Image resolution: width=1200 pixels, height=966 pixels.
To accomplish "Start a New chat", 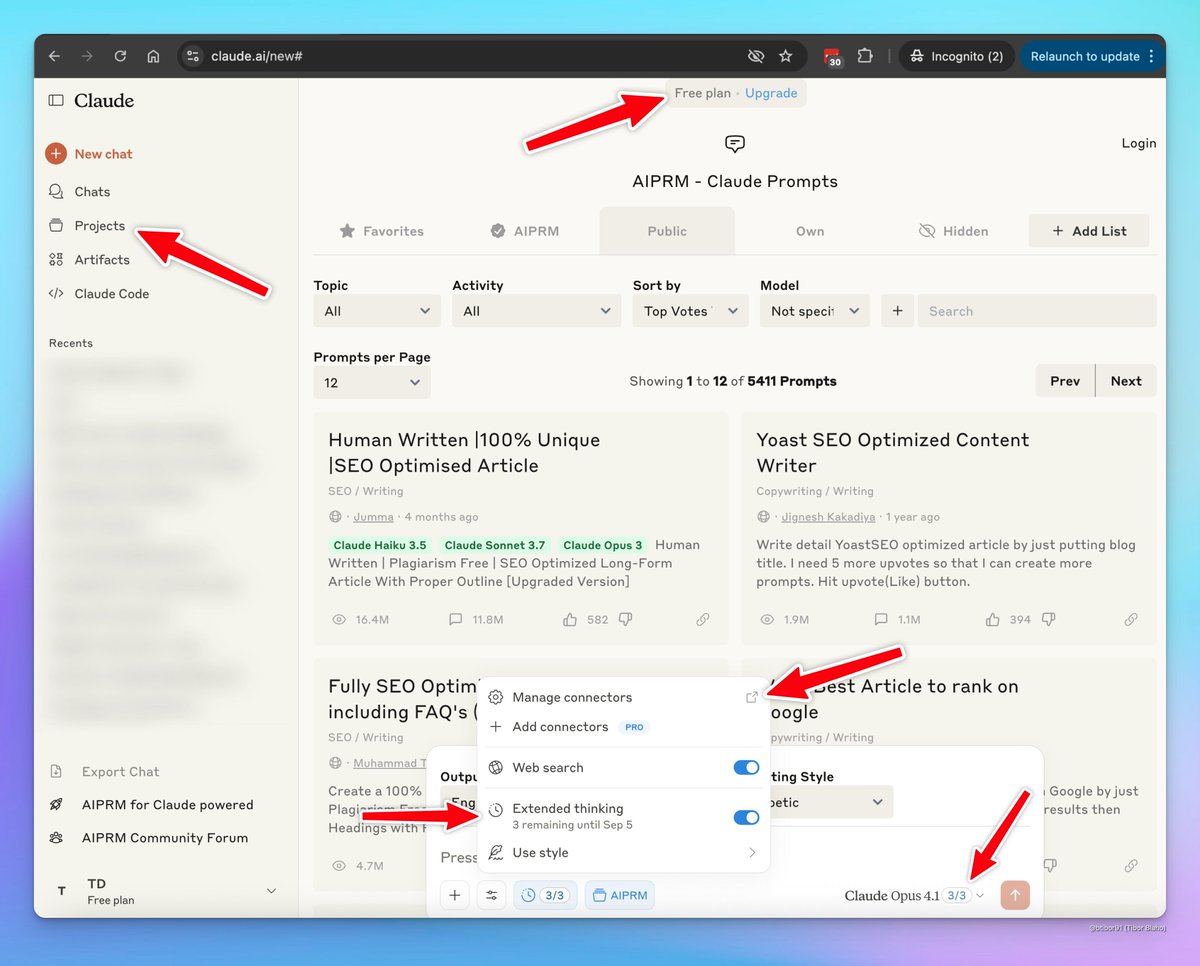I will pos(89,154).
